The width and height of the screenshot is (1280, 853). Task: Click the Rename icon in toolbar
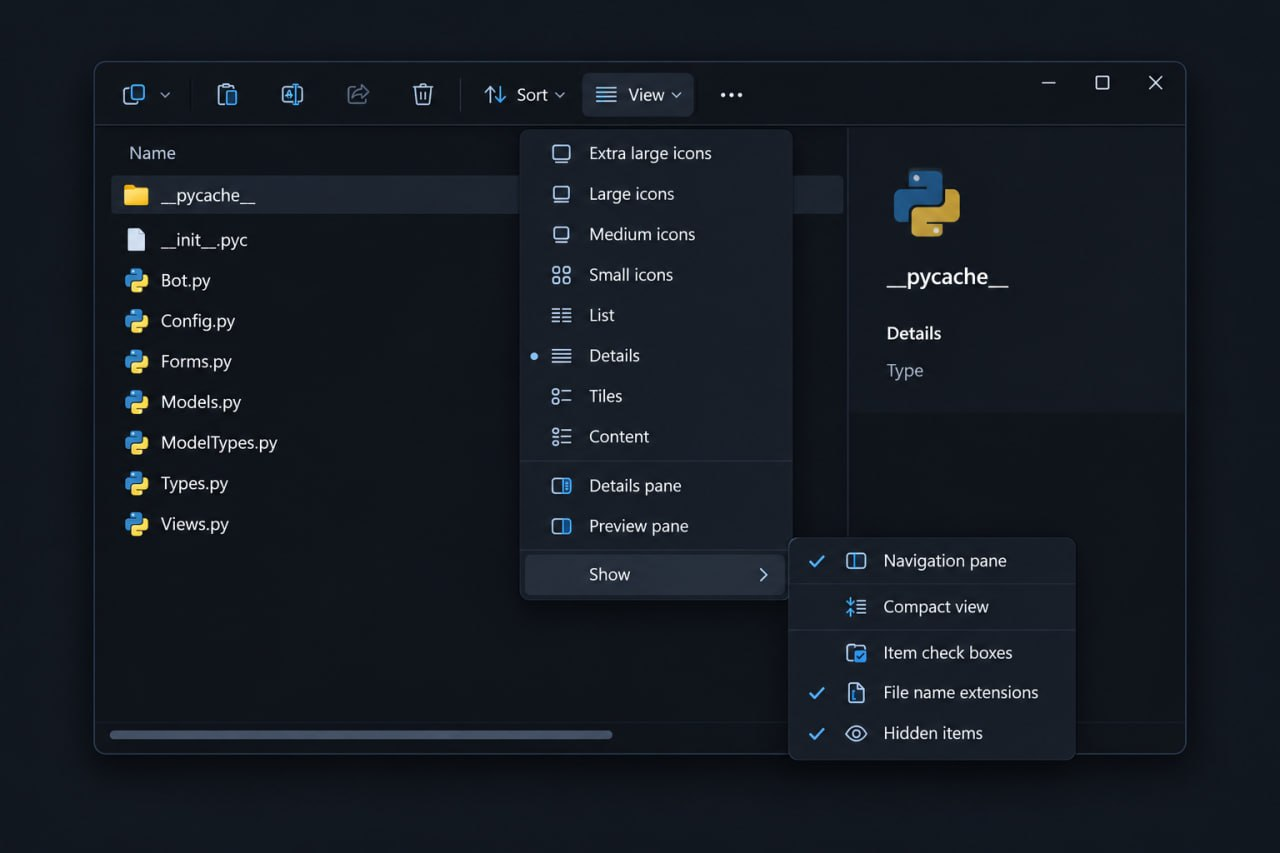pyautogui.click(x=292, y=95)
